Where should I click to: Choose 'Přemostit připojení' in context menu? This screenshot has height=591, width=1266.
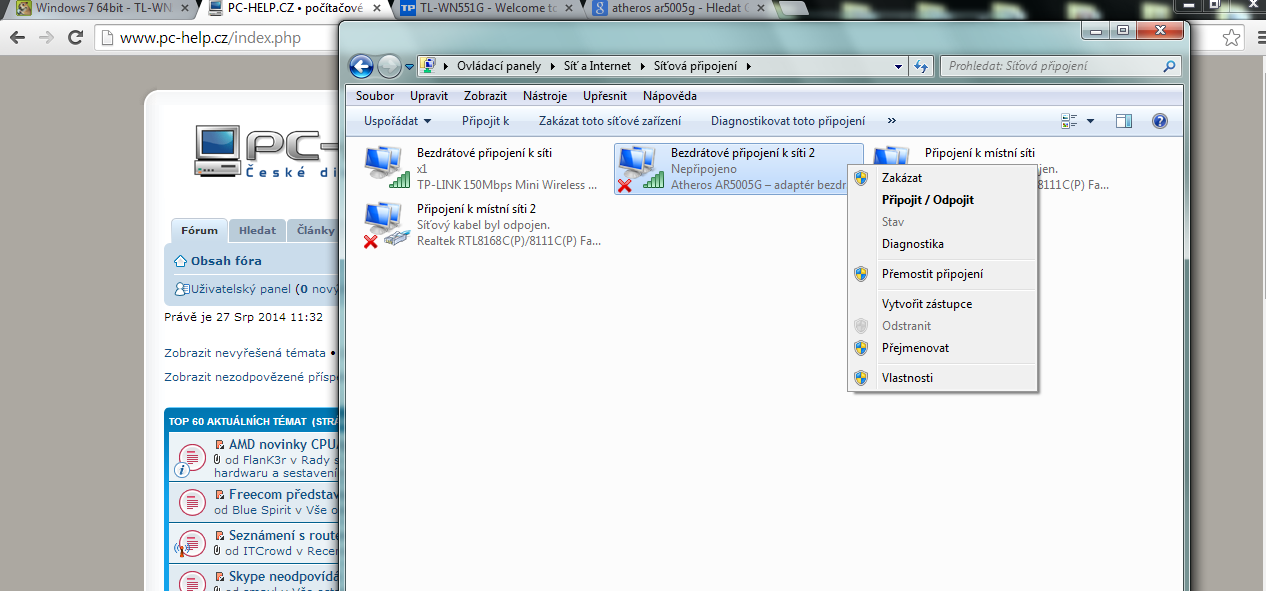932,274
